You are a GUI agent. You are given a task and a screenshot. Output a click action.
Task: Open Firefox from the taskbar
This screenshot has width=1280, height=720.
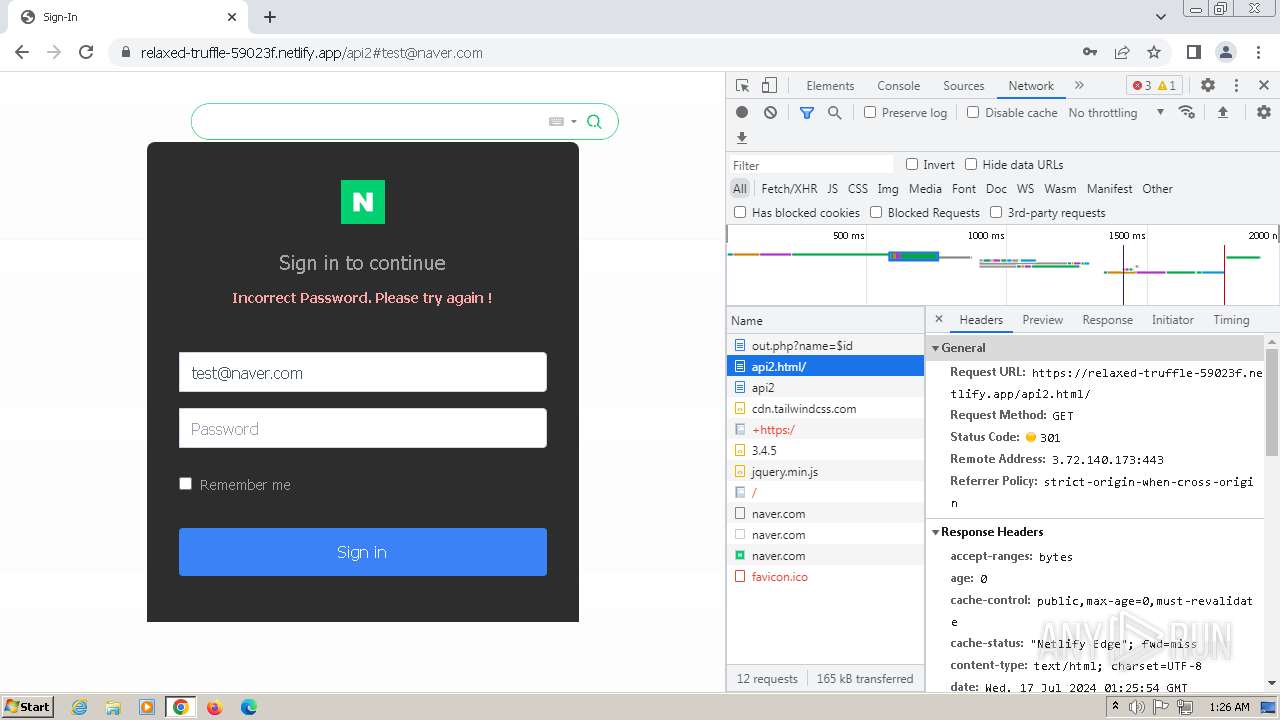[x=214, y=707]
